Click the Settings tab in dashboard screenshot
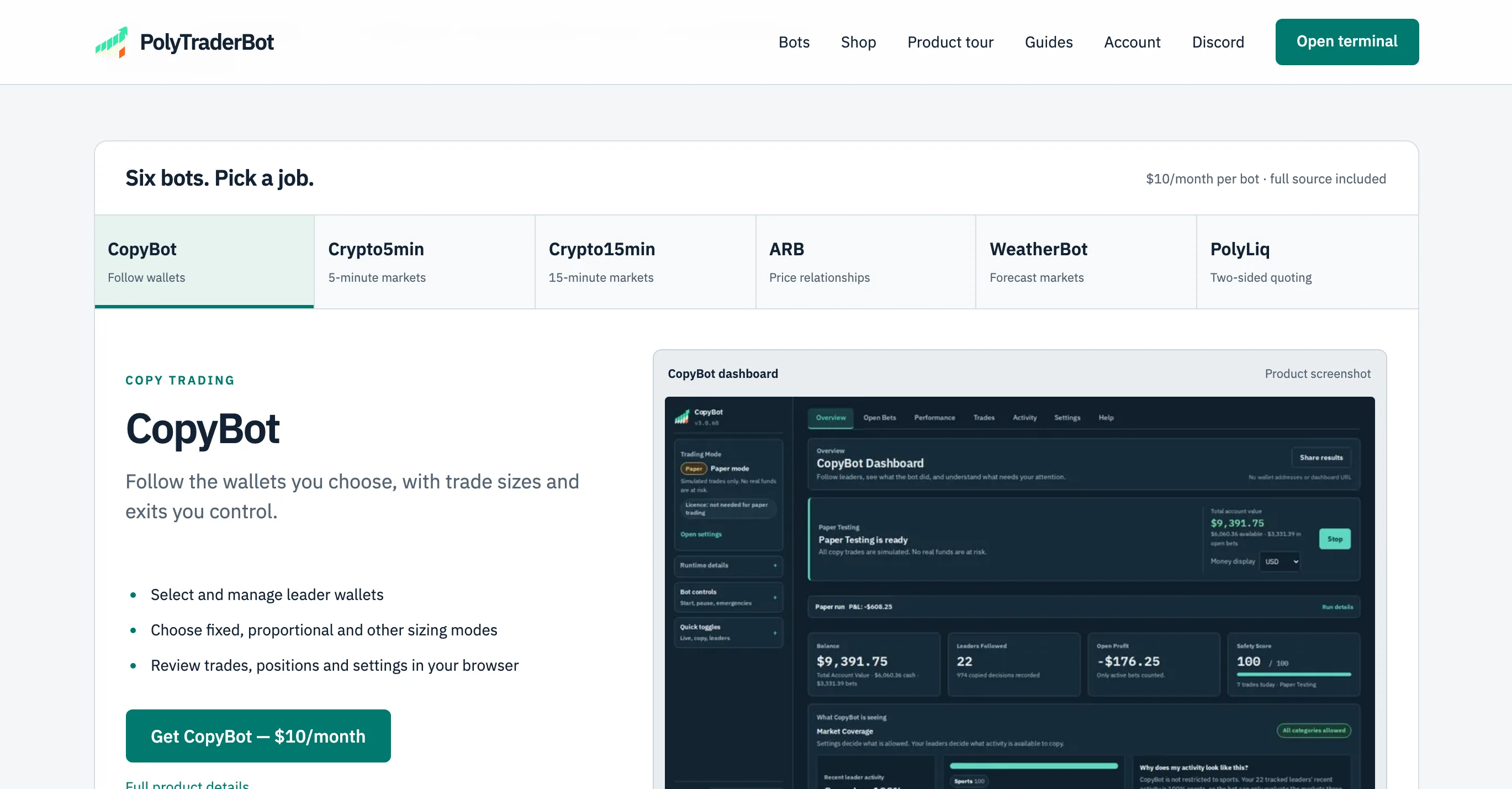The width and height of the screenshot is (1512, 789). 1067,417
